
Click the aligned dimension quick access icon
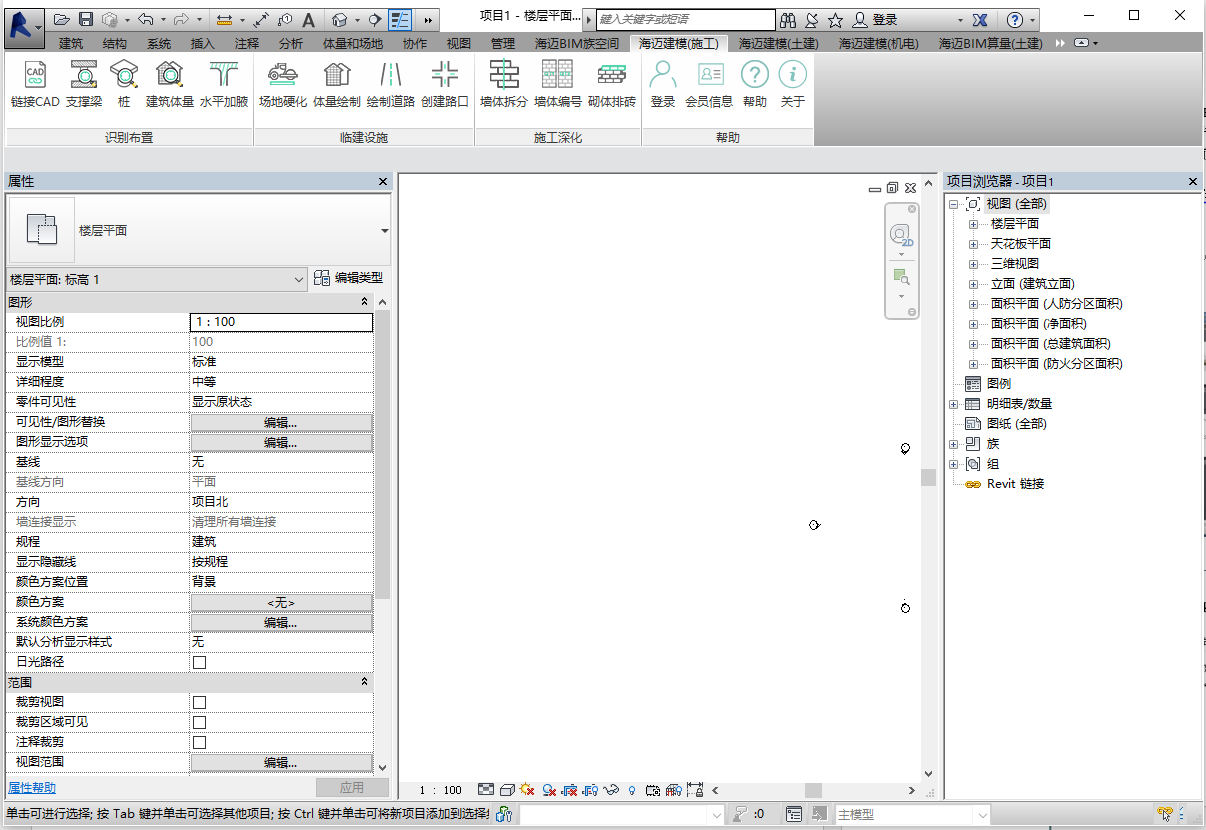pos(262,19)
